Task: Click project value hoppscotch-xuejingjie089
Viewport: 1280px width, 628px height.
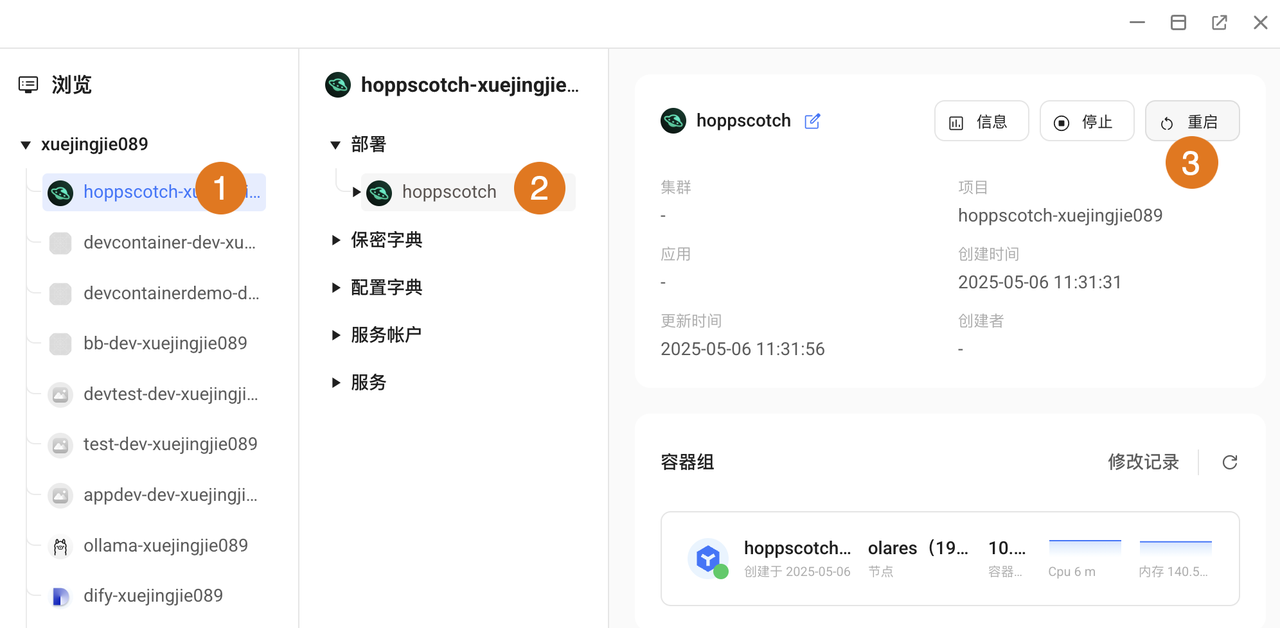Action: 1060,216
